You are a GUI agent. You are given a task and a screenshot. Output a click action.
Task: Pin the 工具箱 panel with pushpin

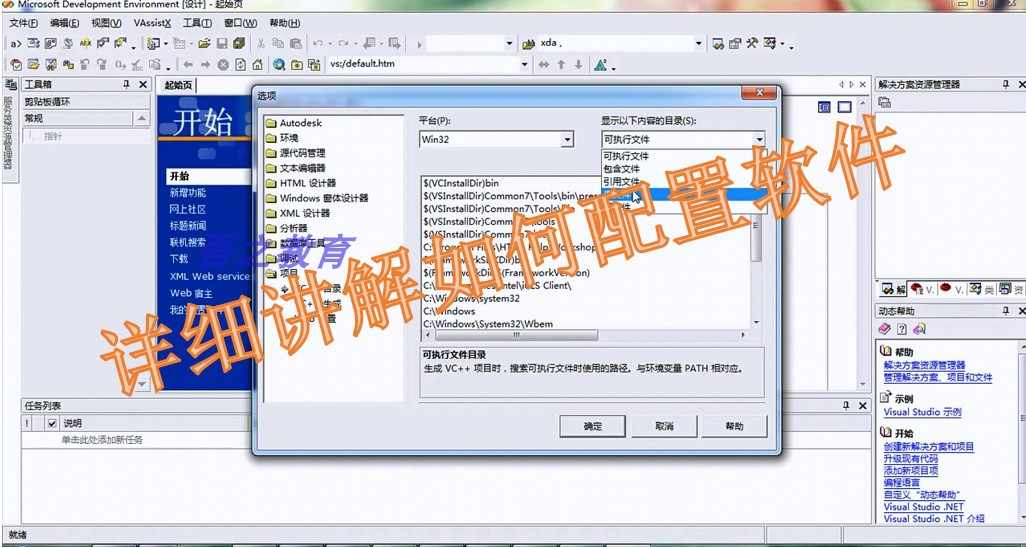coord(126,84)
